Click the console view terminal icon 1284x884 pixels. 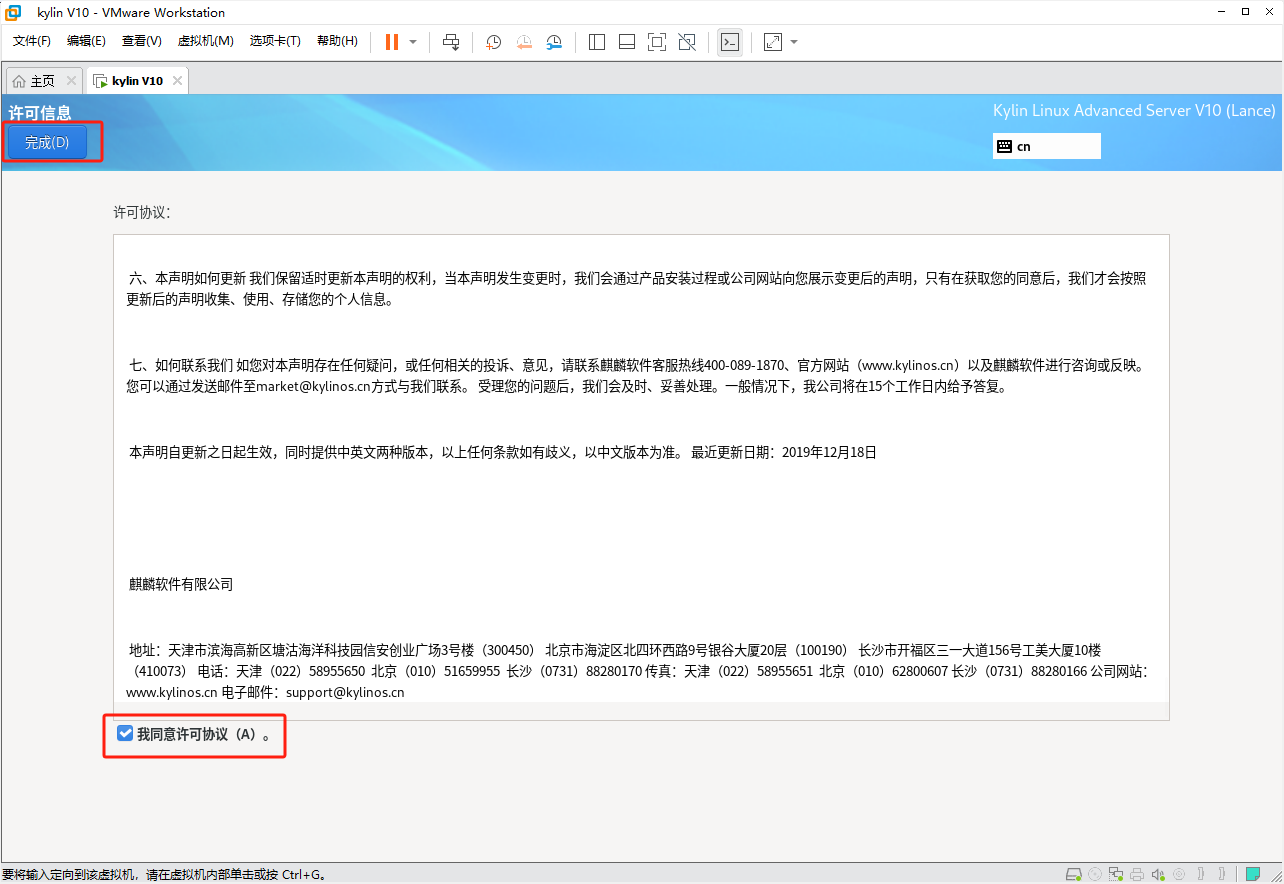(730, 42)
